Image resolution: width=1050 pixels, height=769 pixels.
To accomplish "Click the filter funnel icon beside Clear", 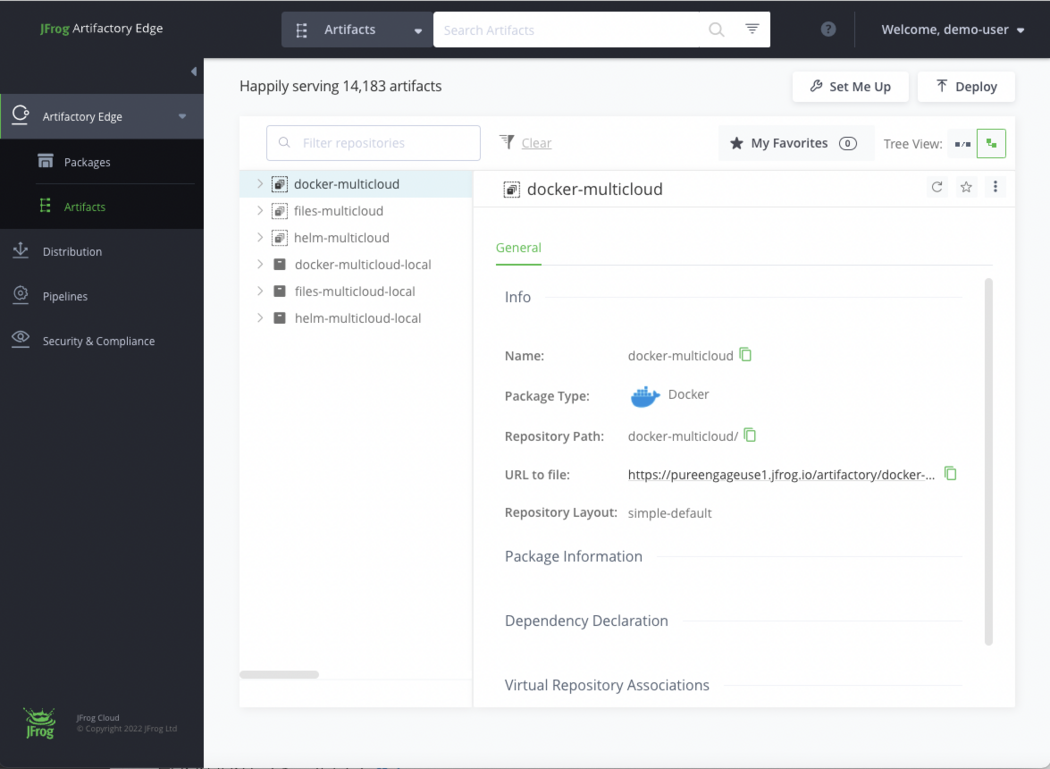I will [507, 141].
